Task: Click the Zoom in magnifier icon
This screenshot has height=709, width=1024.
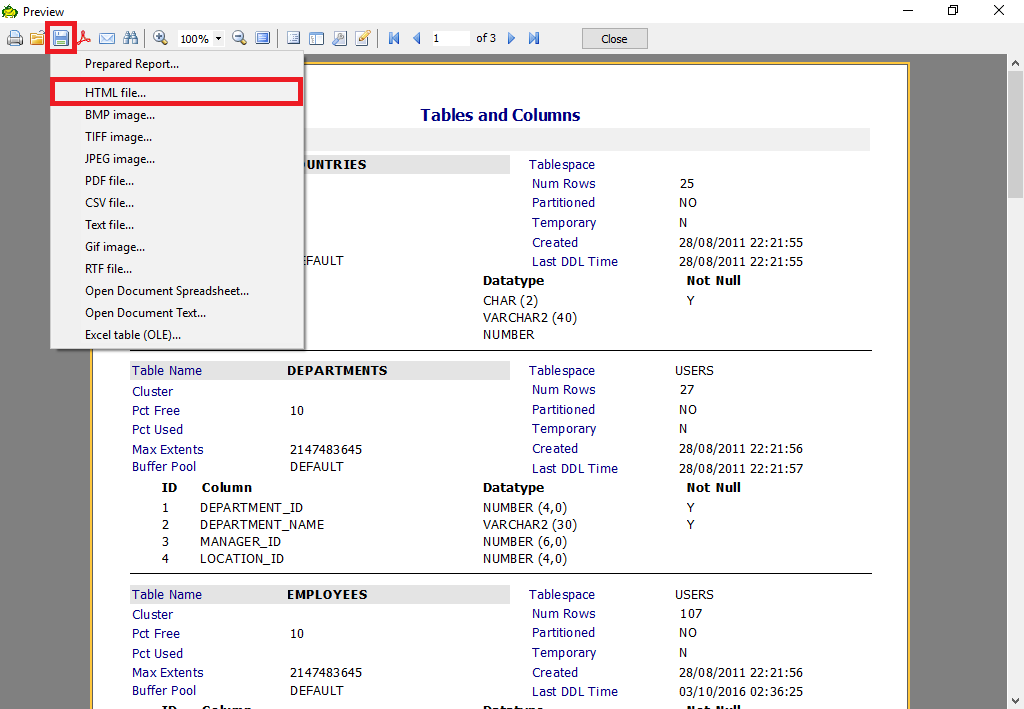Action: pos(160,38)
